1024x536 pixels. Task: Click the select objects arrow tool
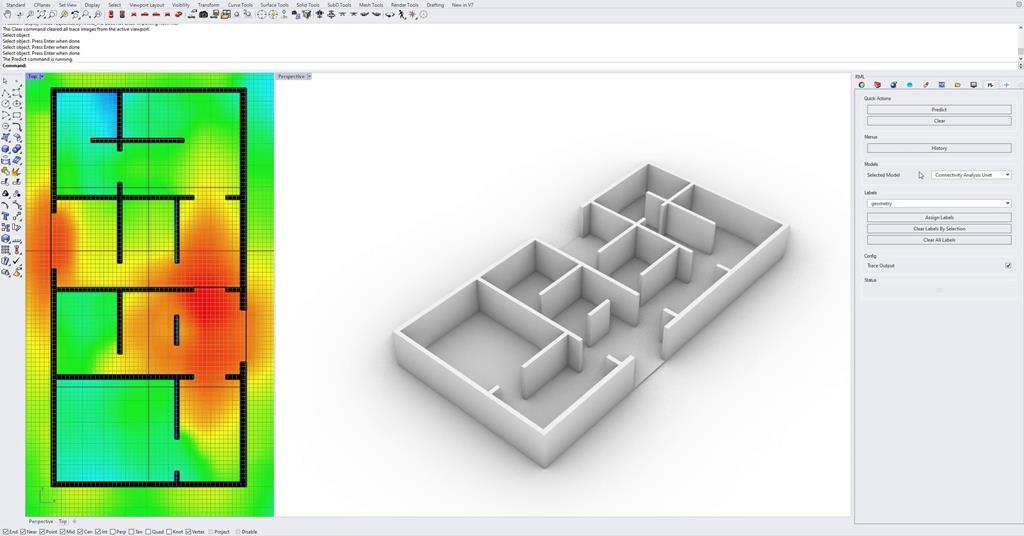pos(5,82)
